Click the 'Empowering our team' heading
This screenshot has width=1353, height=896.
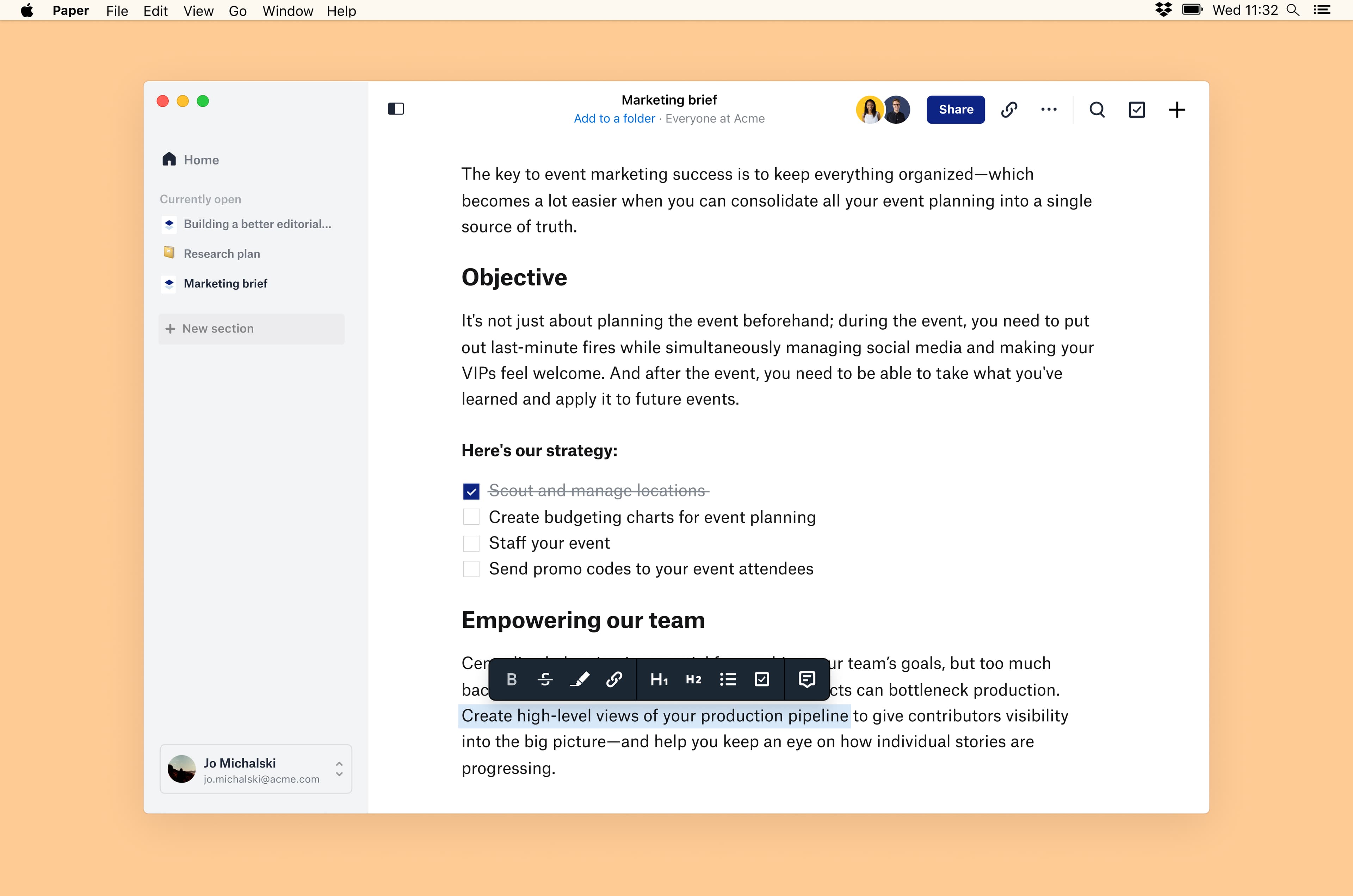click(x=583, y=620)
